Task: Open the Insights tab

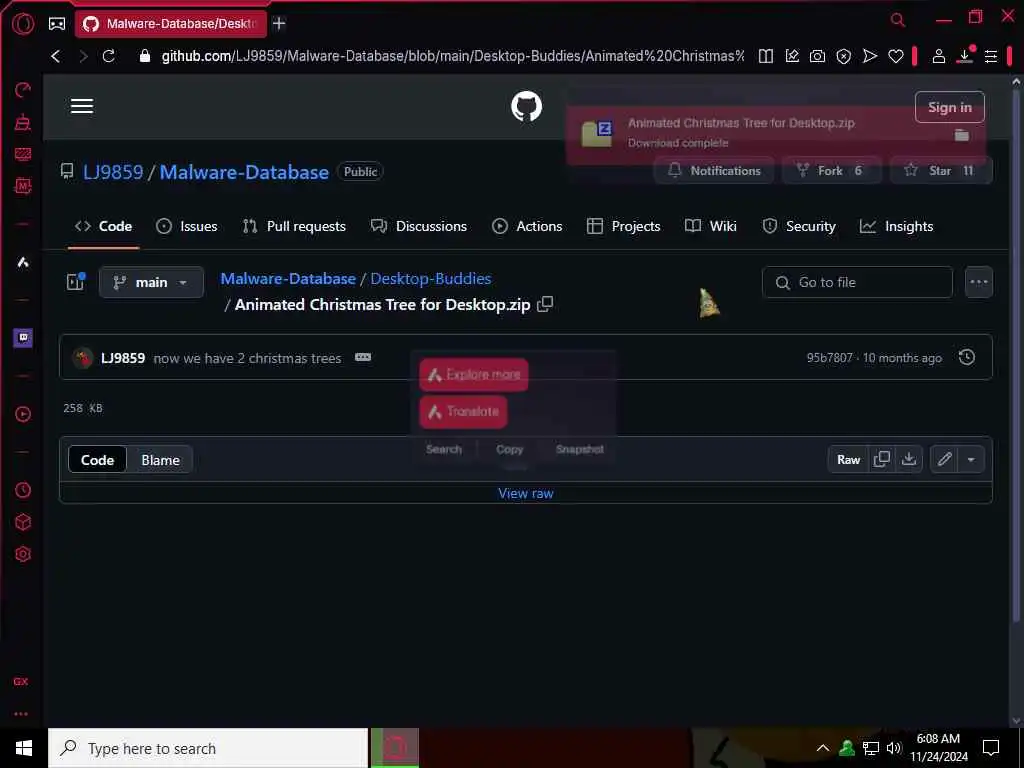Action: click(896, 226)
